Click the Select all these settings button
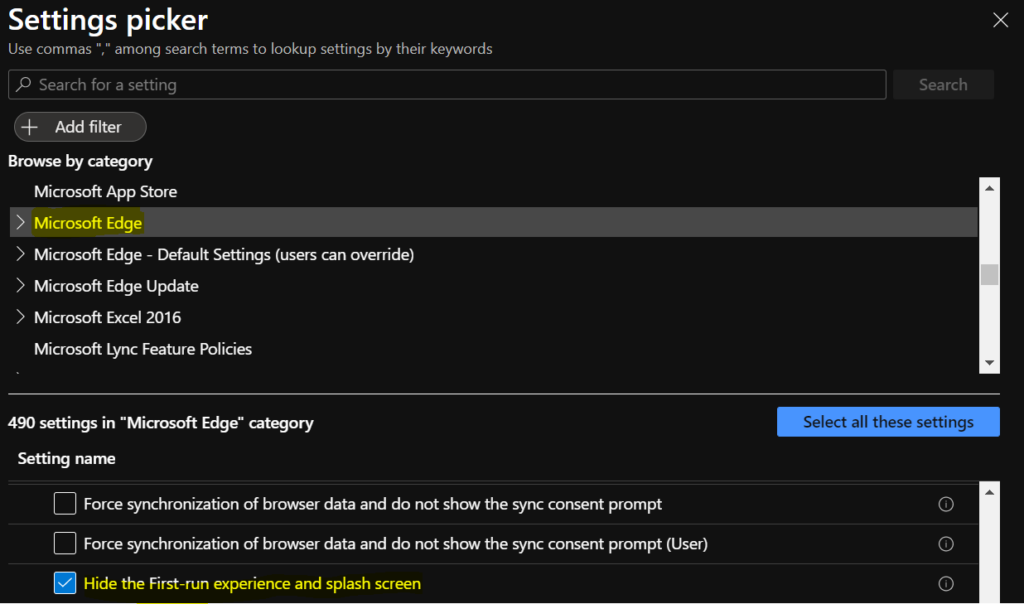This screenshot has width=1024, height=604. 888,421
